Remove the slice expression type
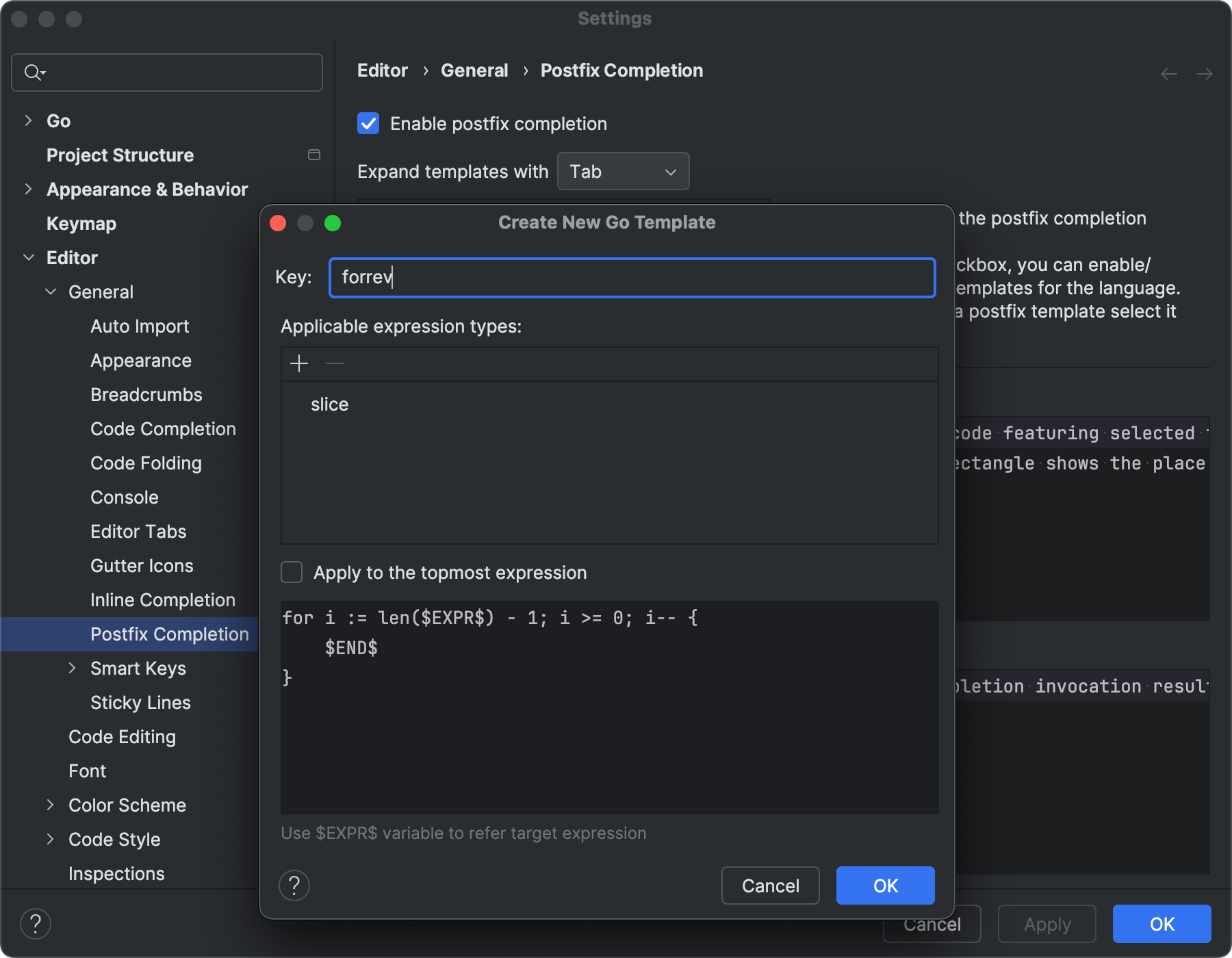1232x958 pixels. (x=334, y=363)
